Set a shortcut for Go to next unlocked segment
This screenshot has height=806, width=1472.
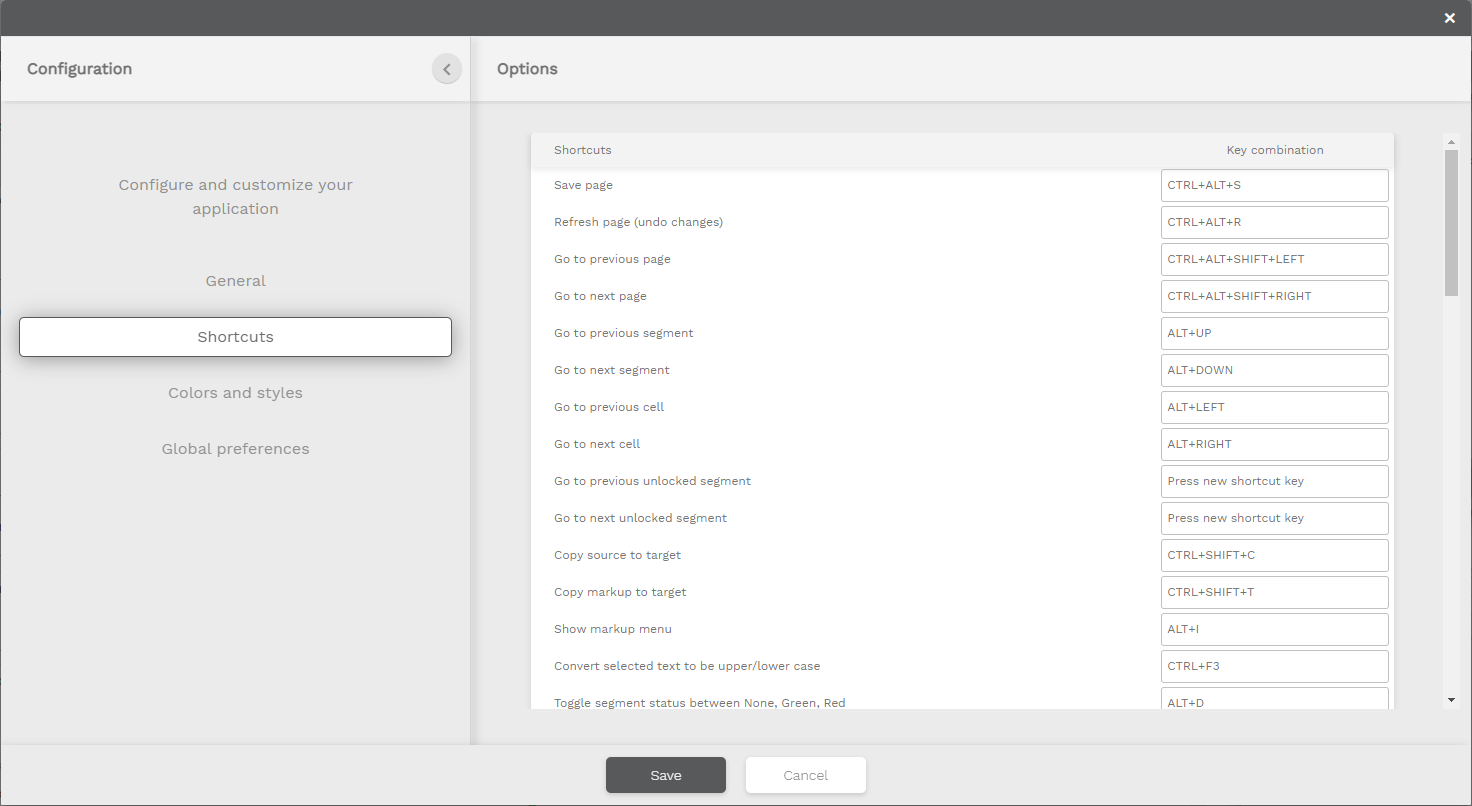[x=1274, y=518]
